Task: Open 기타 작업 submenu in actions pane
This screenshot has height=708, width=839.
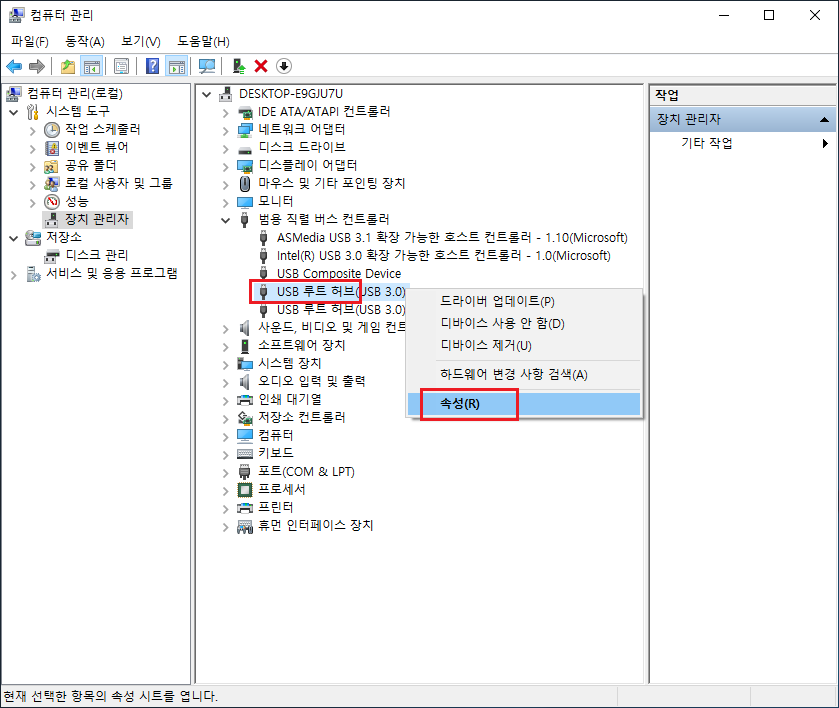Action: 743,143
